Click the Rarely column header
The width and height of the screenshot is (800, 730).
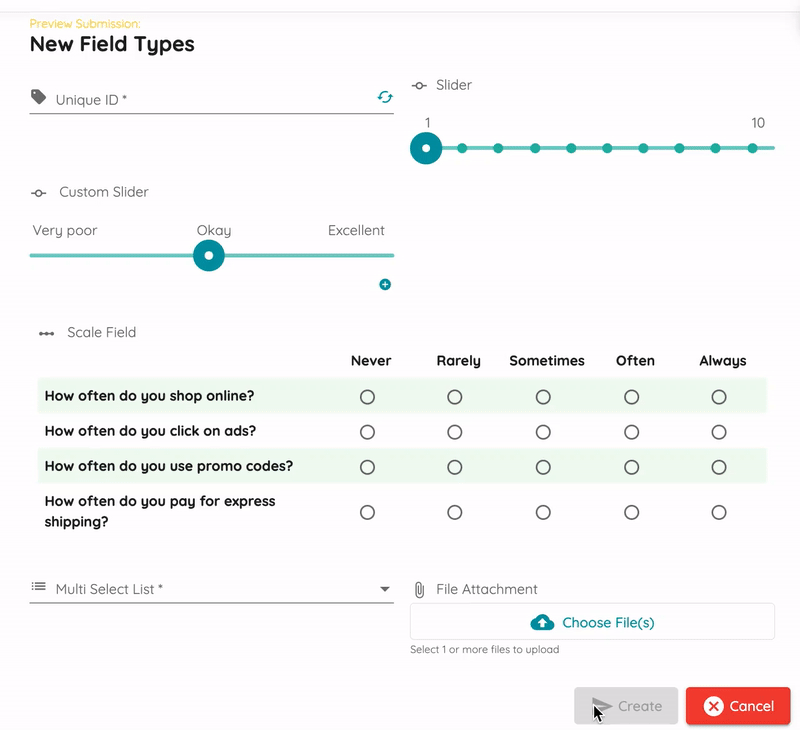[458, 361]
